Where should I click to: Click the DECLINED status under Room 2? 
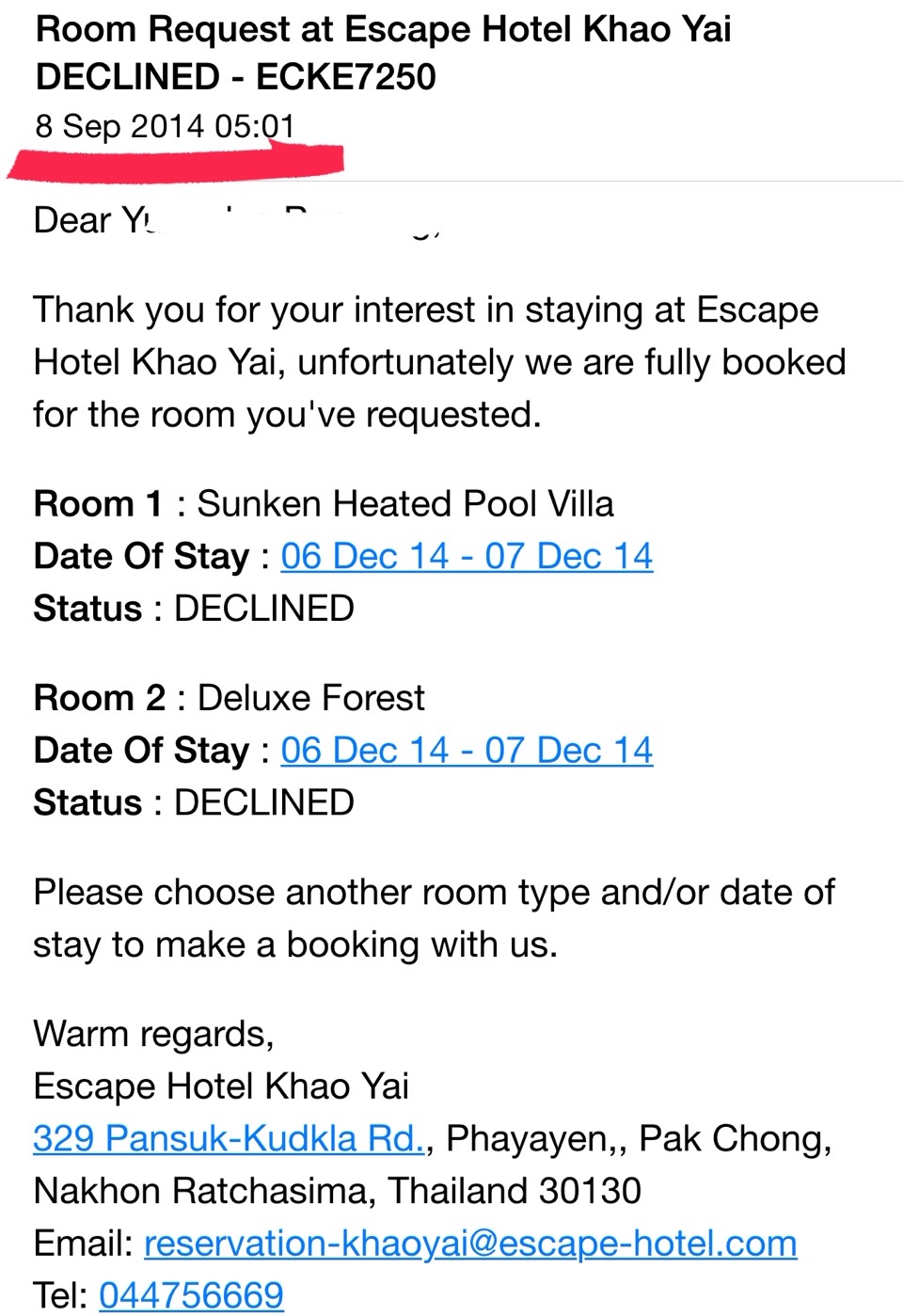pos(264,802)
